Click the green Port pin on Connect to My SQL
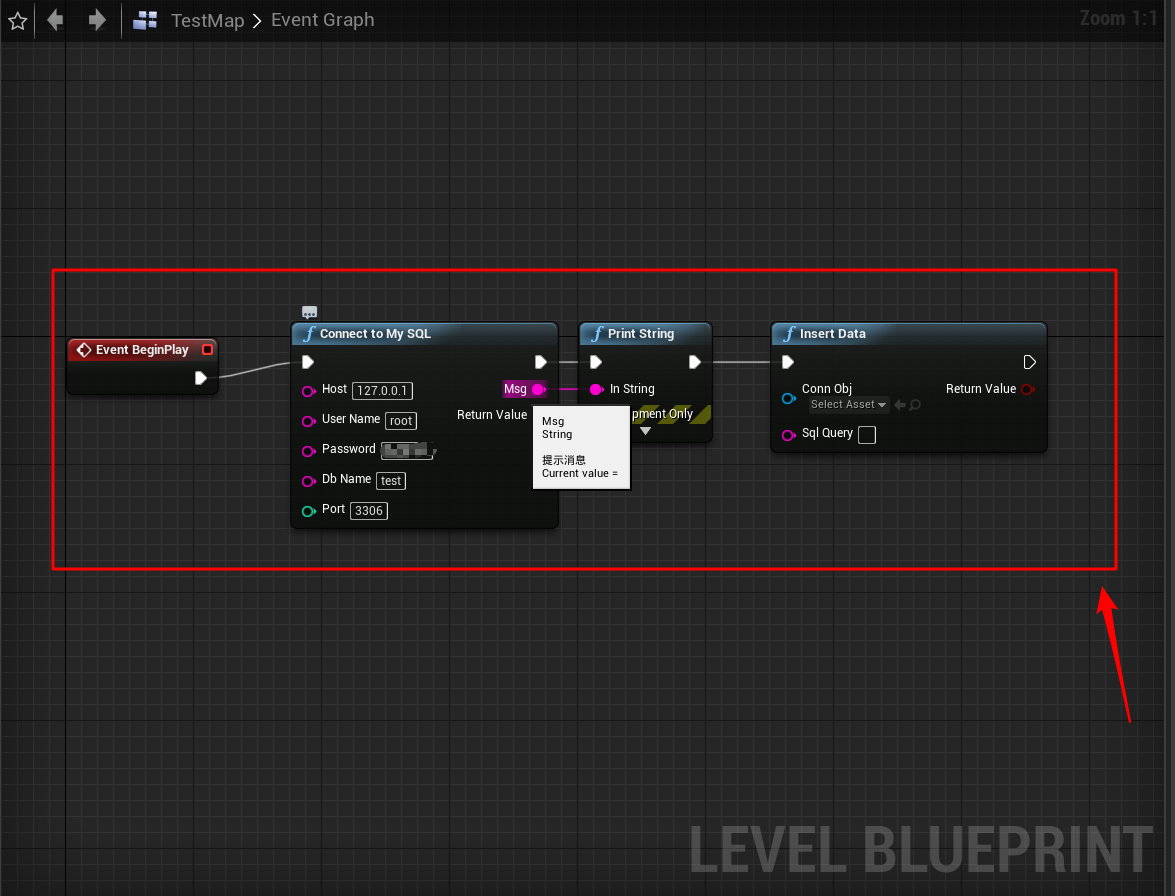Viewport: 1175px width, 896px height. [x=308, y=511]
